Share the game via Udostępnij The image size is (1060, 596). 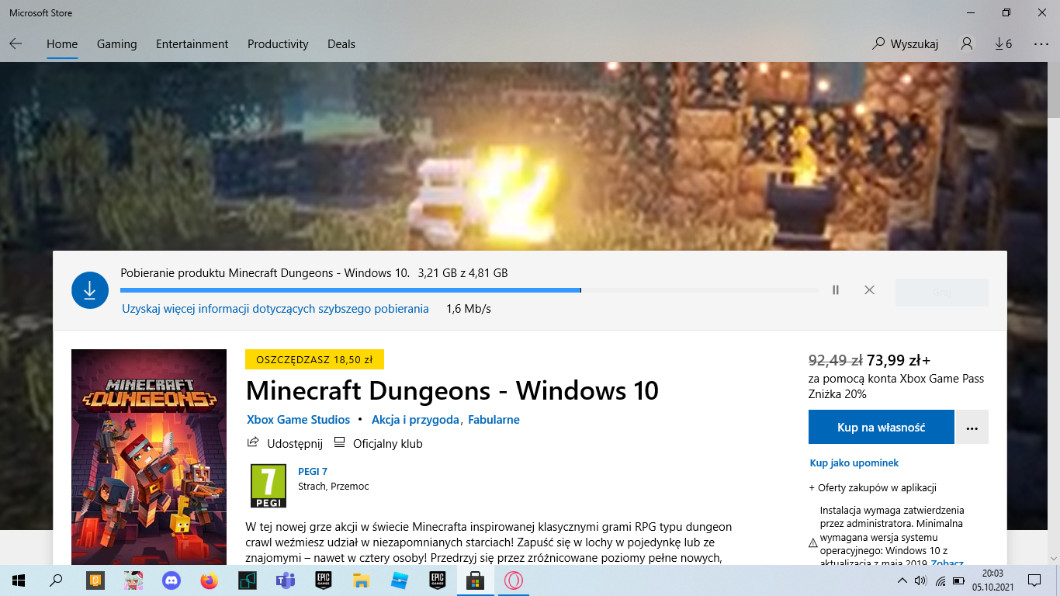[x=285, y=443]
